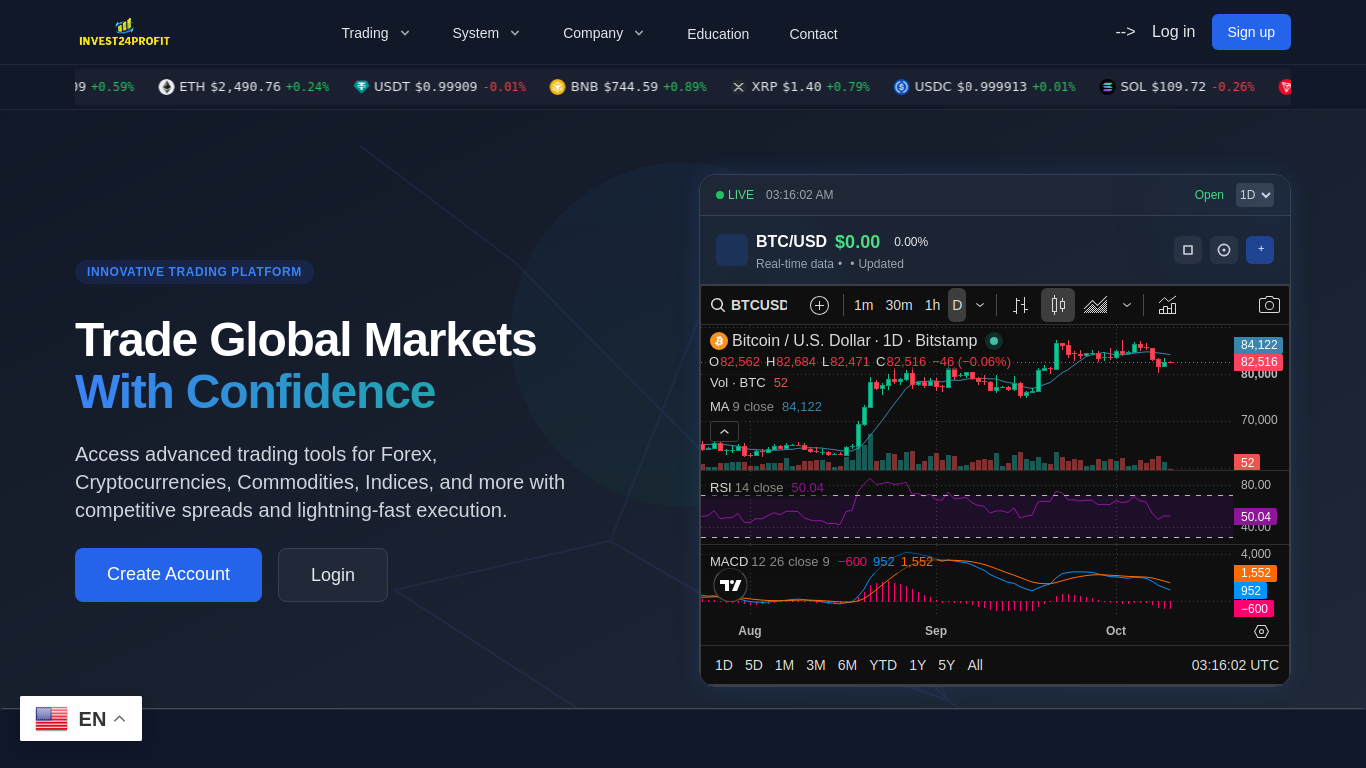The width and height of the screenshot is (1366, 768).
Task: Click the BNB coin icon in ticker
Action: click(558, 87)
